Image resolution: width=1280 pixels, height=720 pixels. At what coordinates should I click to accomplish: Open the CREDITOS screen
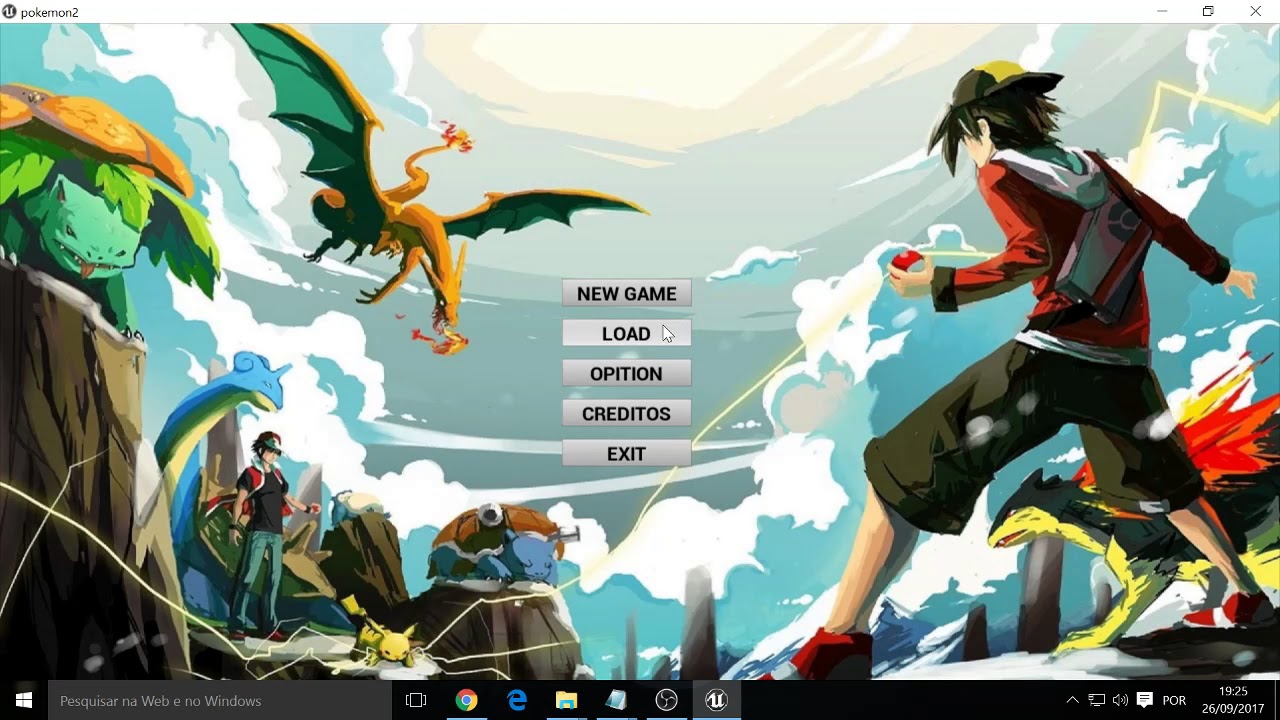pos(627,412)
